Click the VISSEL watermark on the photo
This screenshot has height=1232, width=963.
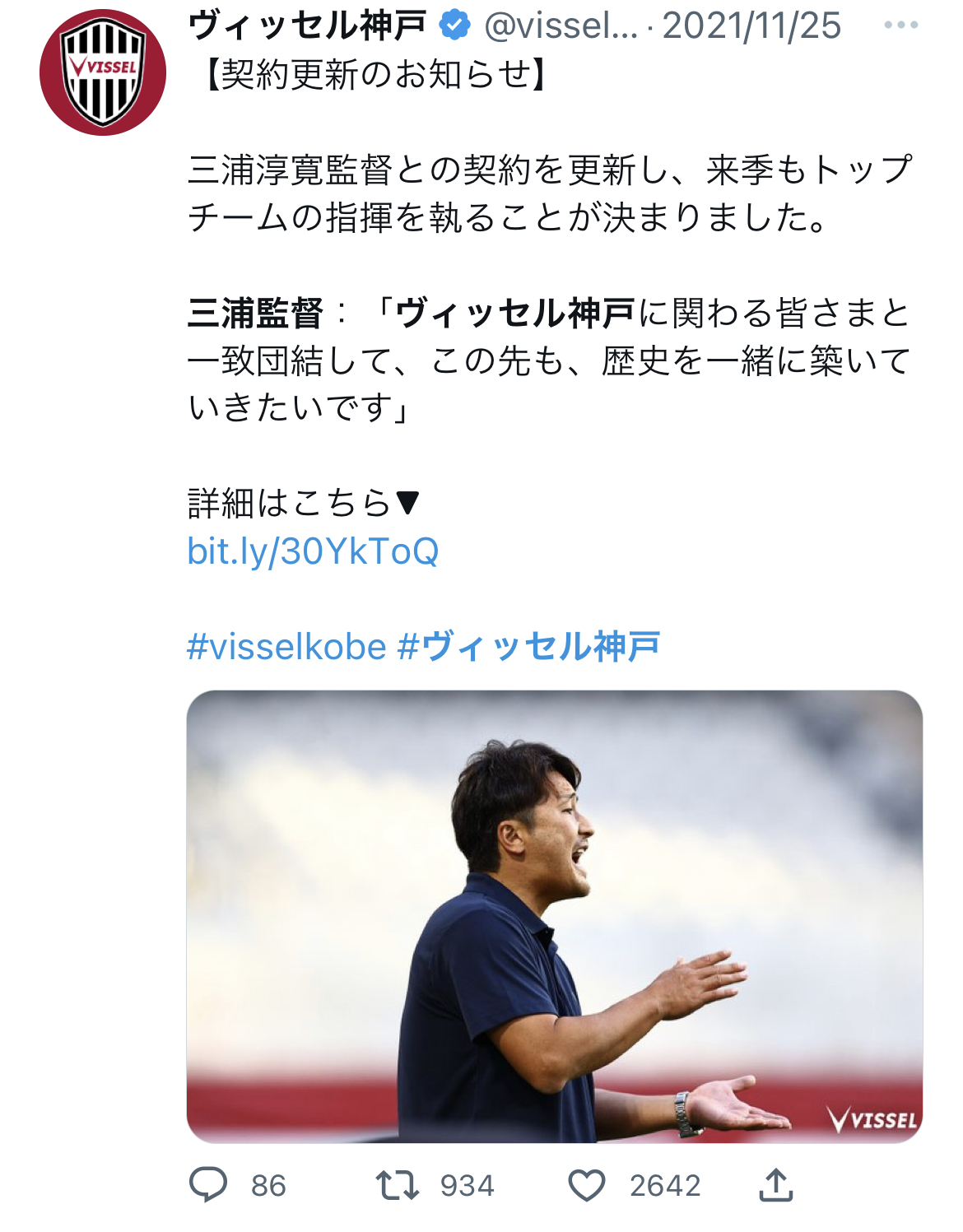872,1119
